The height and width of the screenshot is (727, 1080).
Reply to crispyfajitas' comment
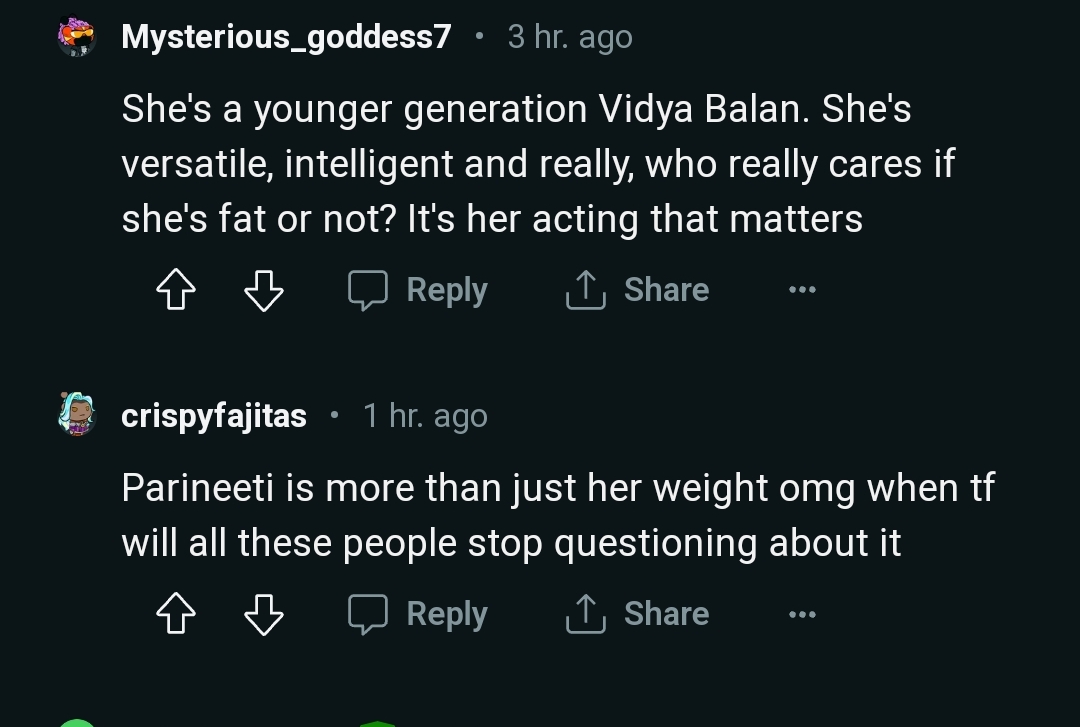click(418, 614)
